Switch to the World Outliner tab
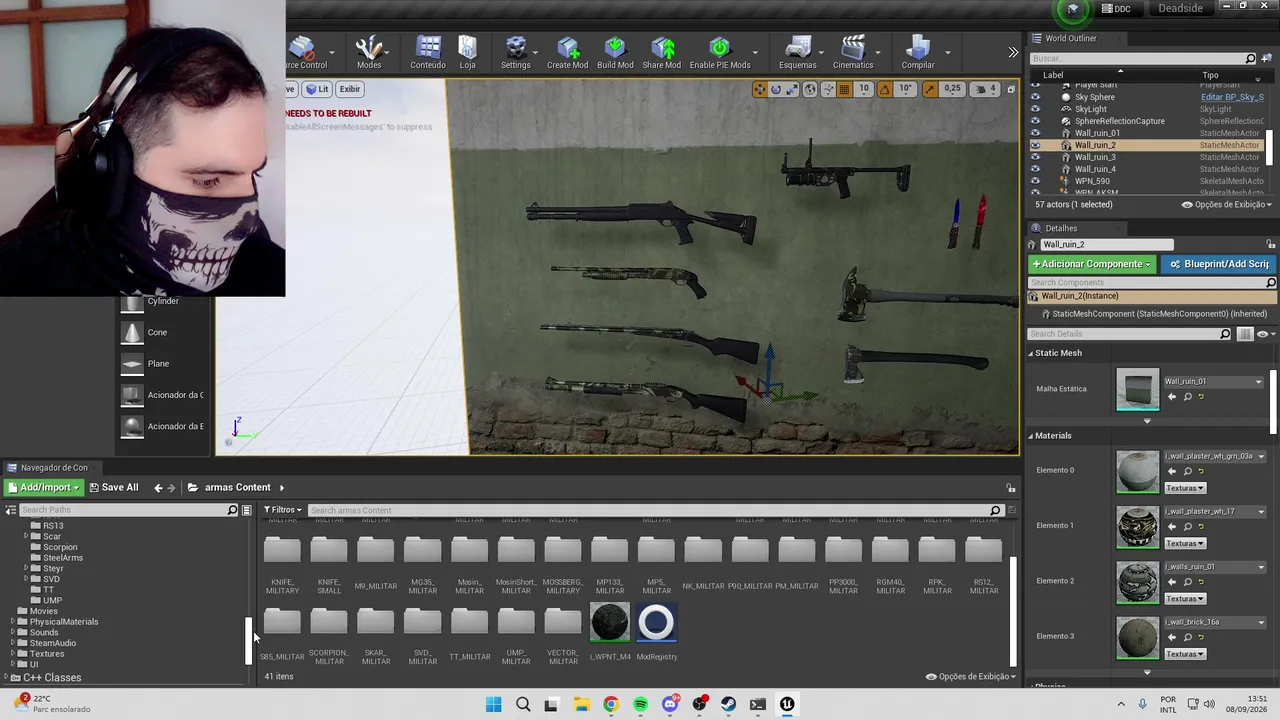 (x=1070, y=38)
